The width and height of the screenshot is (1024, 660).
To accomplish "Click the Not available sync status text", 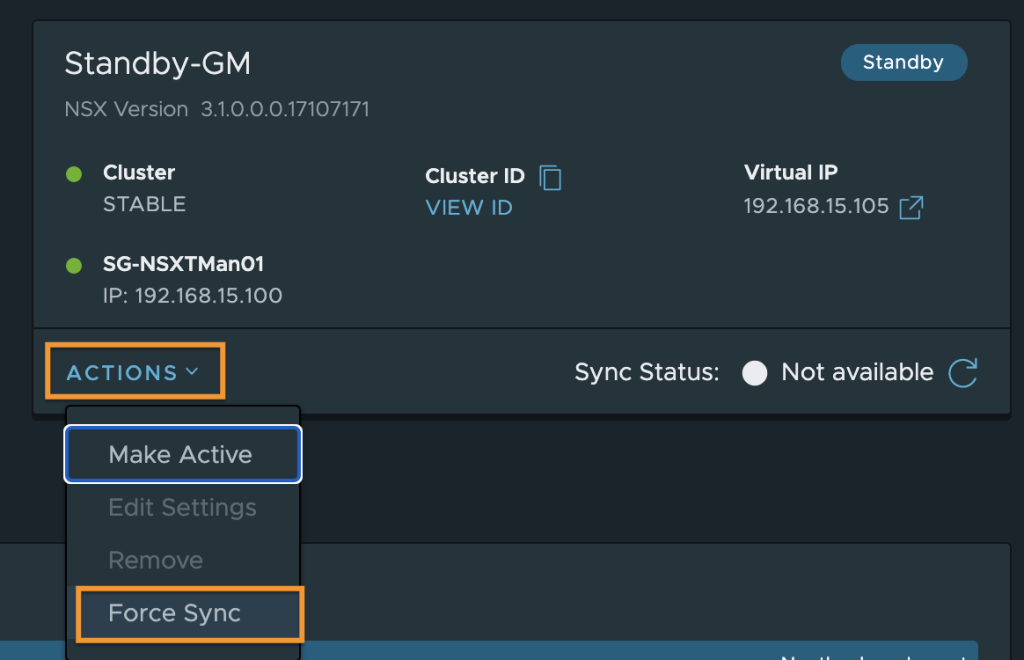I will [x=857, y=372].
